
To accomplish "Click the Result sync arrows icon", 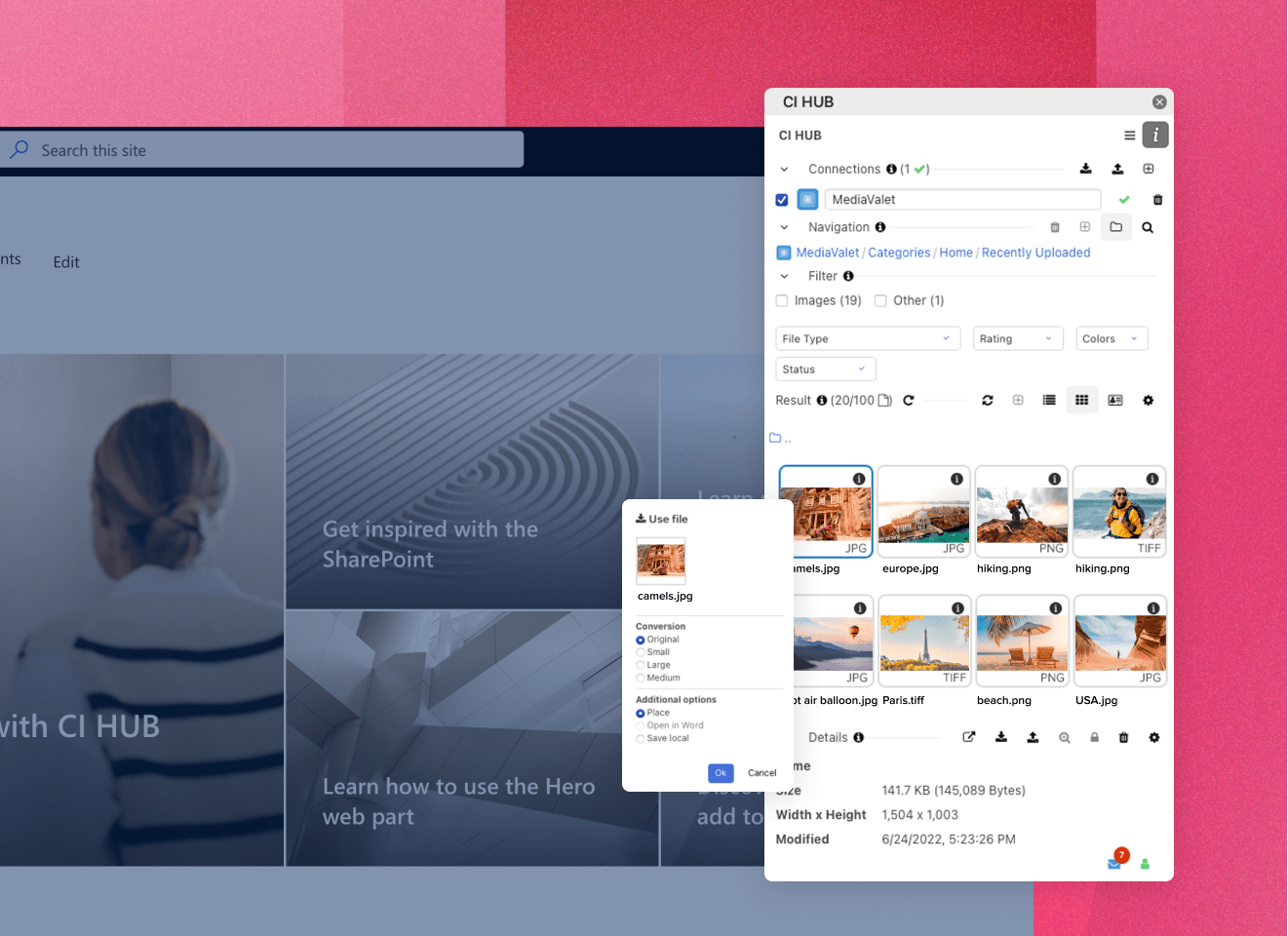I will (x=988, y=401).
